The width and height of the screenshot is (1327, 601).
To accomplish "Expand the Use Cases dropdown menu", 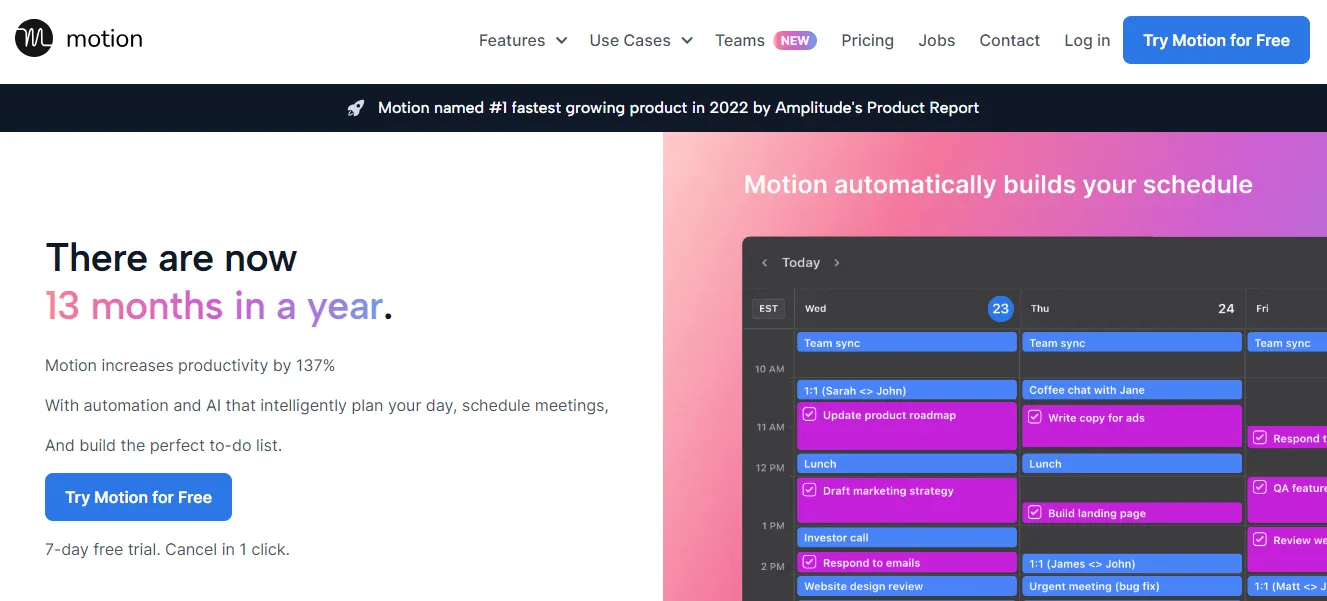I will (x=641, y=40).
